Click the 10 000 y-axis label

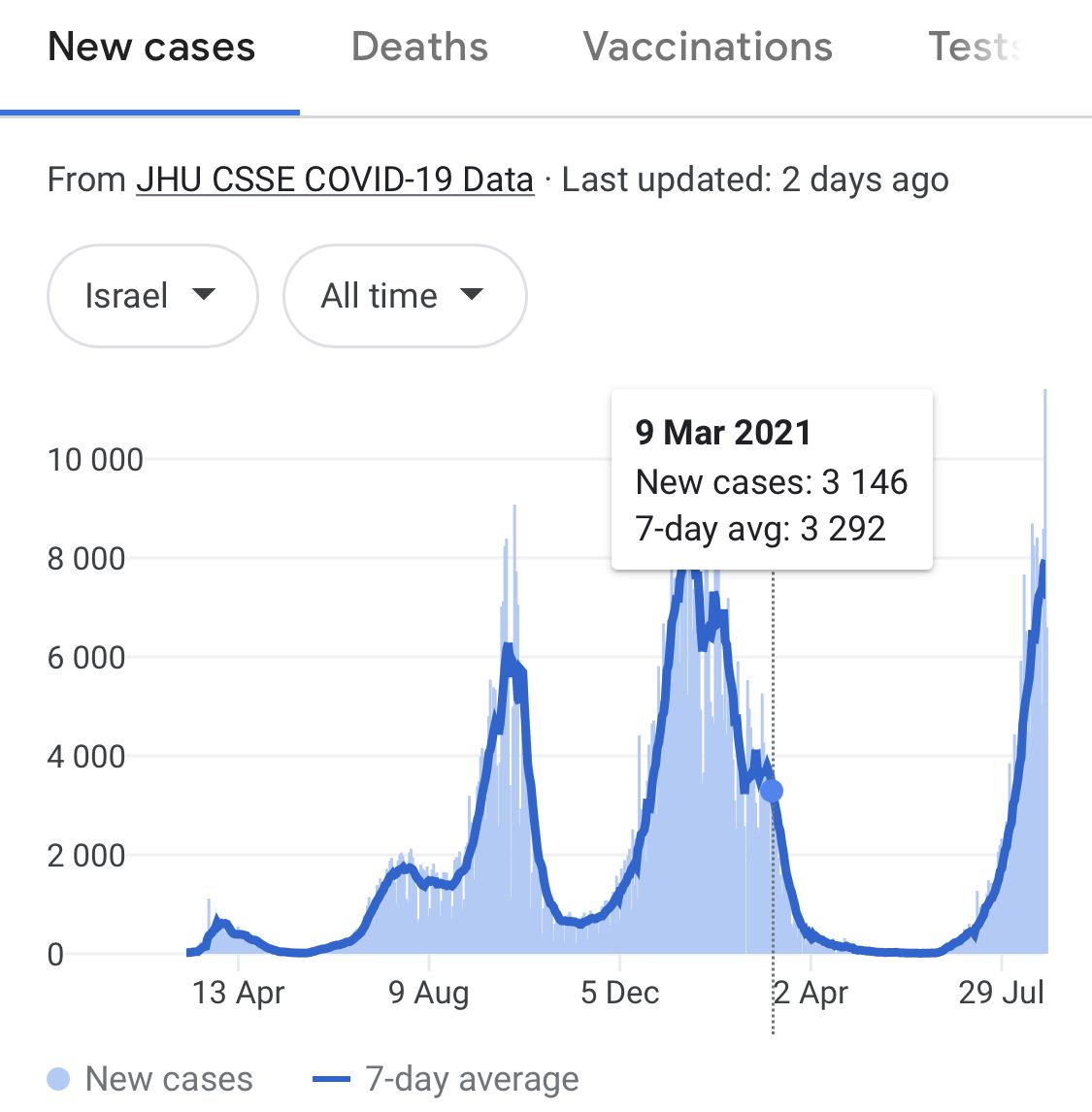pos(95,460)
